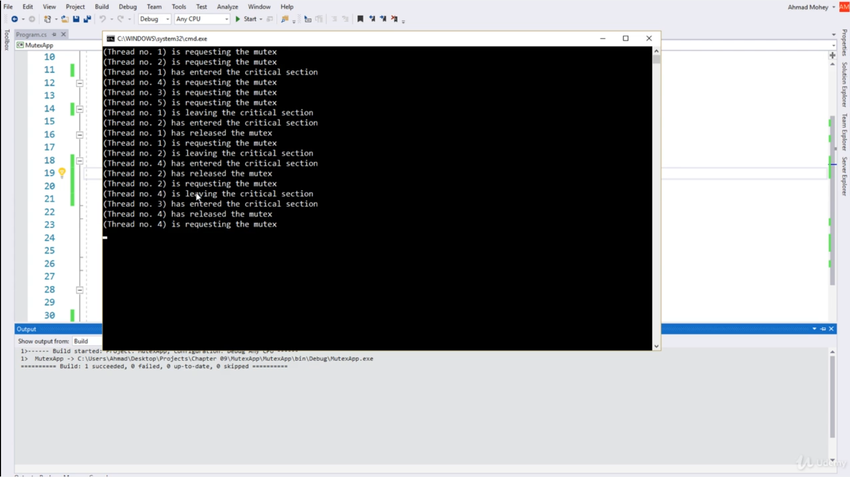The height and width of the screenshot is (477, 850).
Task: Click the lightbulb quick action on line 19
Action: pos(62,173)
